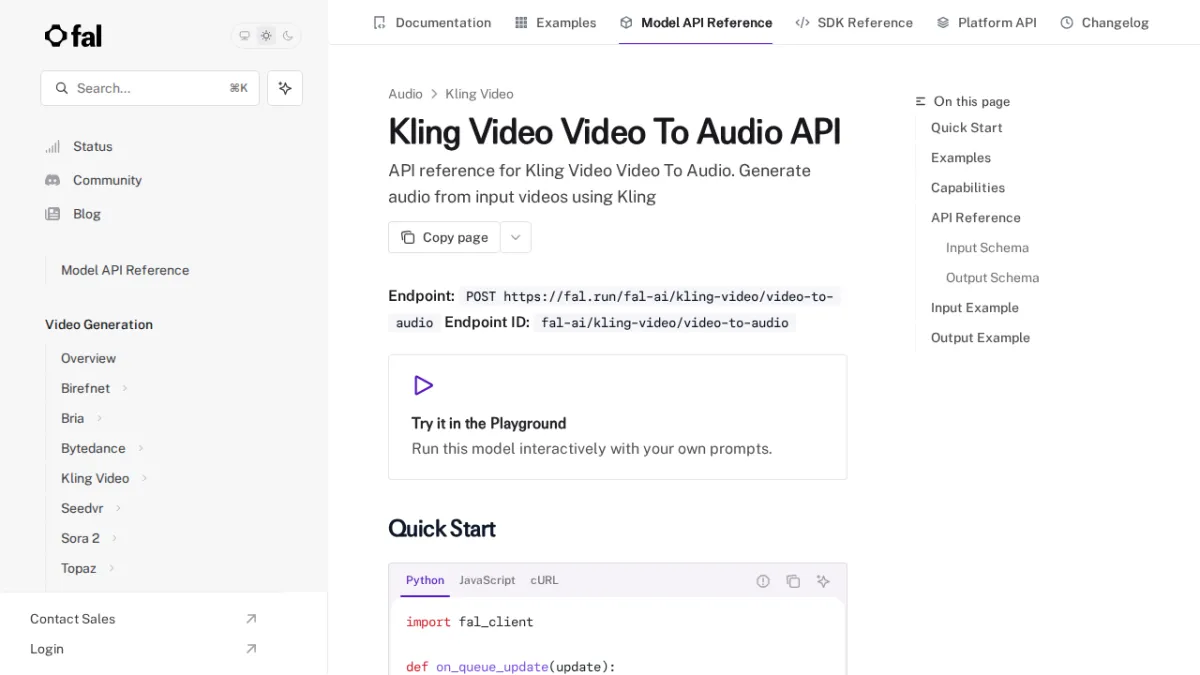Screen dimensions: 1200x675
Task: Select the cURL code tab
Action: [x=544, y=580]
